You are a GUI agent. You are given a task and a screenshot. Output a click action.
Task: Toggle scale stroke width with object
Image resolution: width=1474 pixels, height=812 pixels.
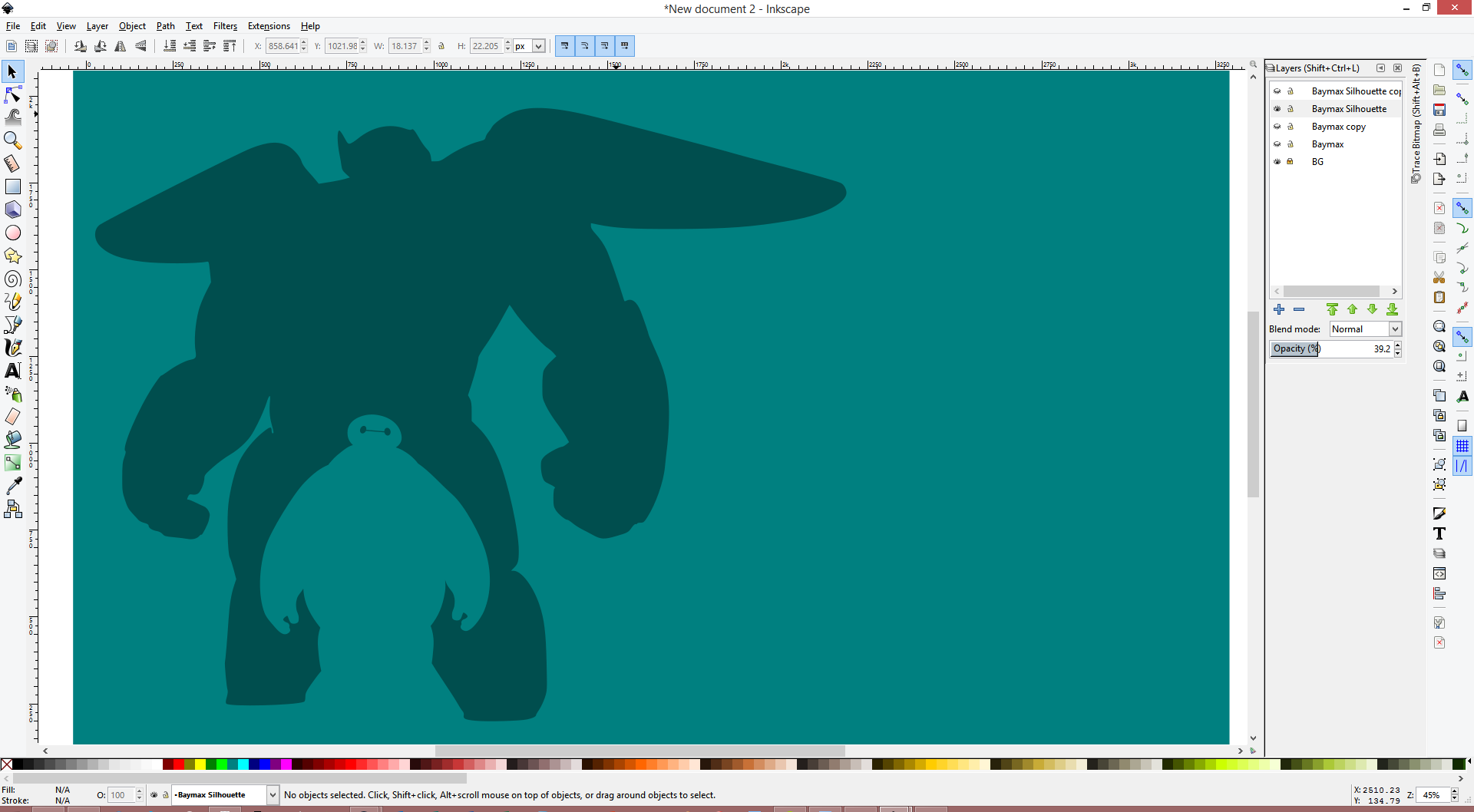pos(565,46)
